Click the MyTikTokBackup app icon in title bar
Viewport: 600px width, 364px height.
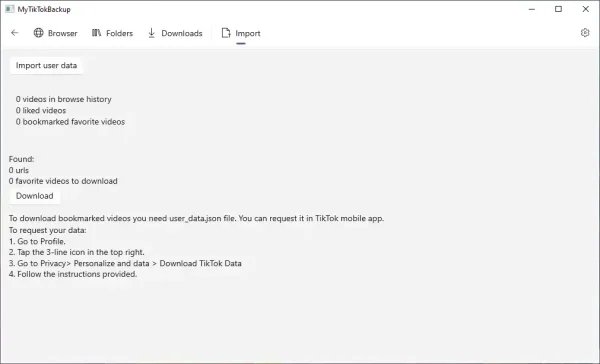click(10, 9)
